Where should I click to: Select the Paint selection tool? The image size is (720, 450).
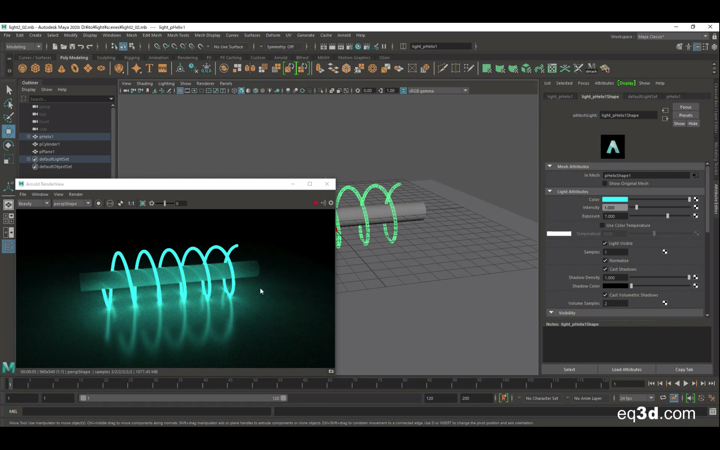8,117
